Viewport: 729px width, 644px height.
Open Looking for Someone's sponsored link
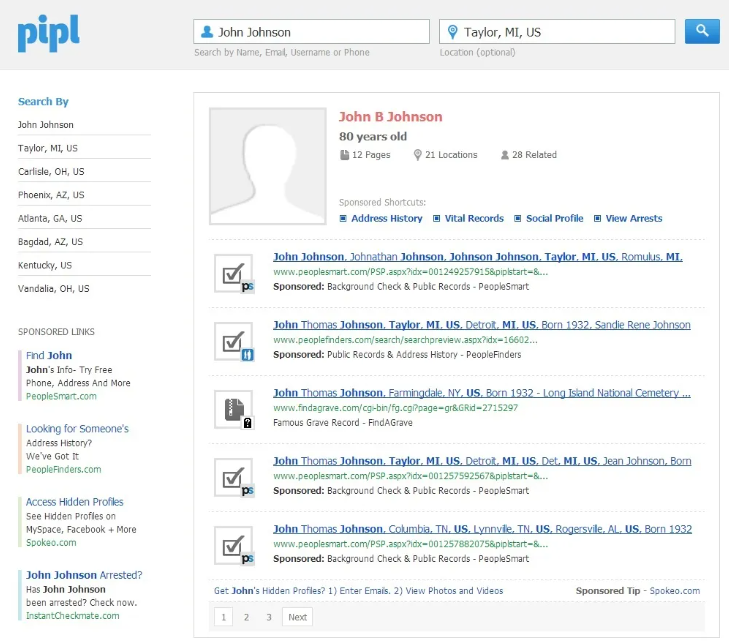(x=77, y=429)
